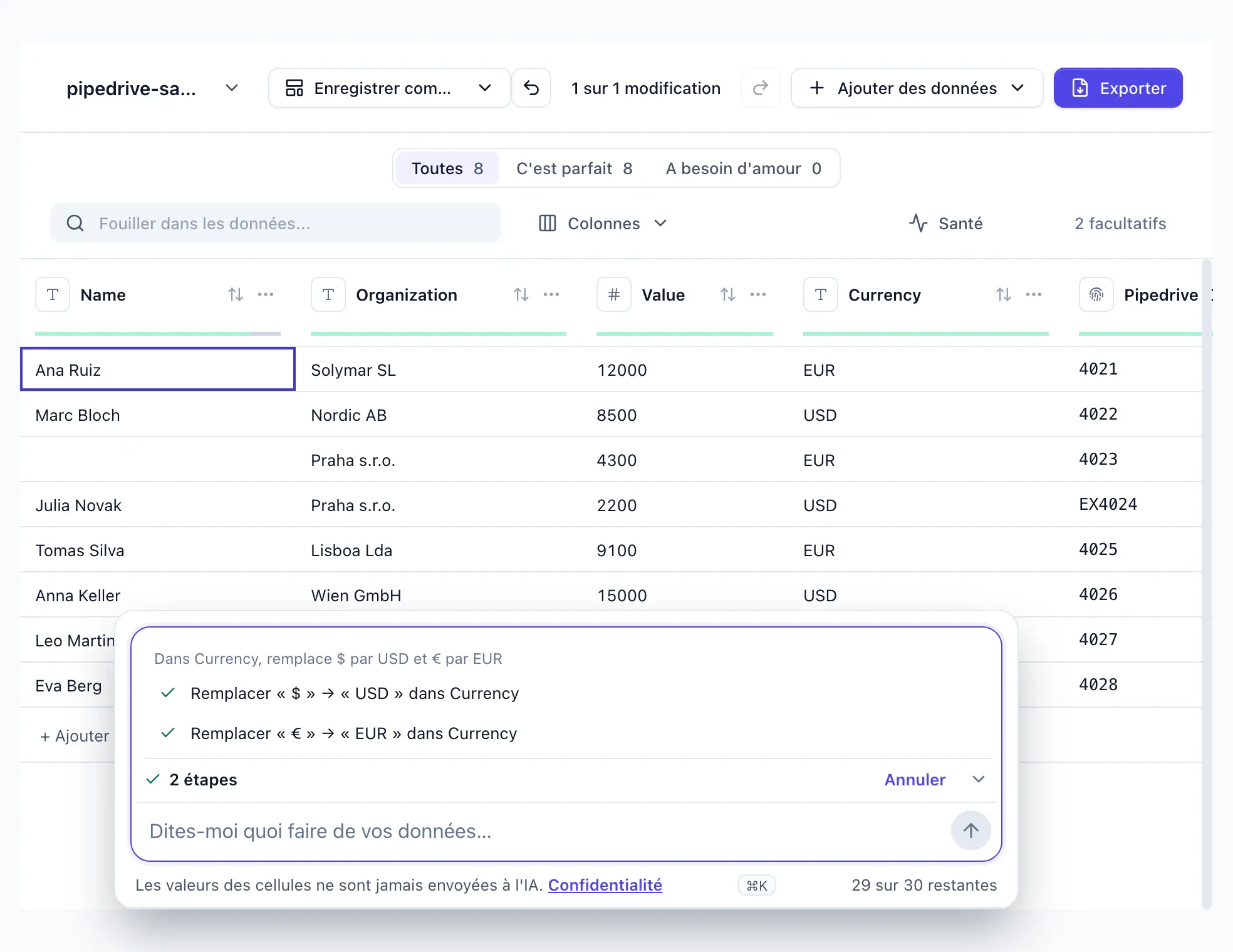The height and width of the screenshot is (952, 1233).
Task: Click the search magnifier icon
Action: (75, 223)
